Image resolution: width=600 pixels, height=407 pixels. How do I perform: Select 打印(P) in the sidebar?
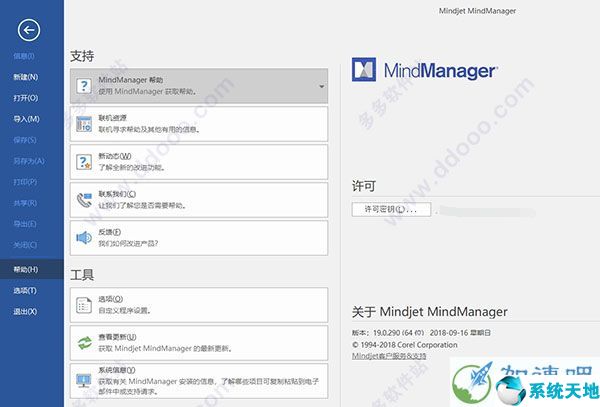(x=25, y=182)
